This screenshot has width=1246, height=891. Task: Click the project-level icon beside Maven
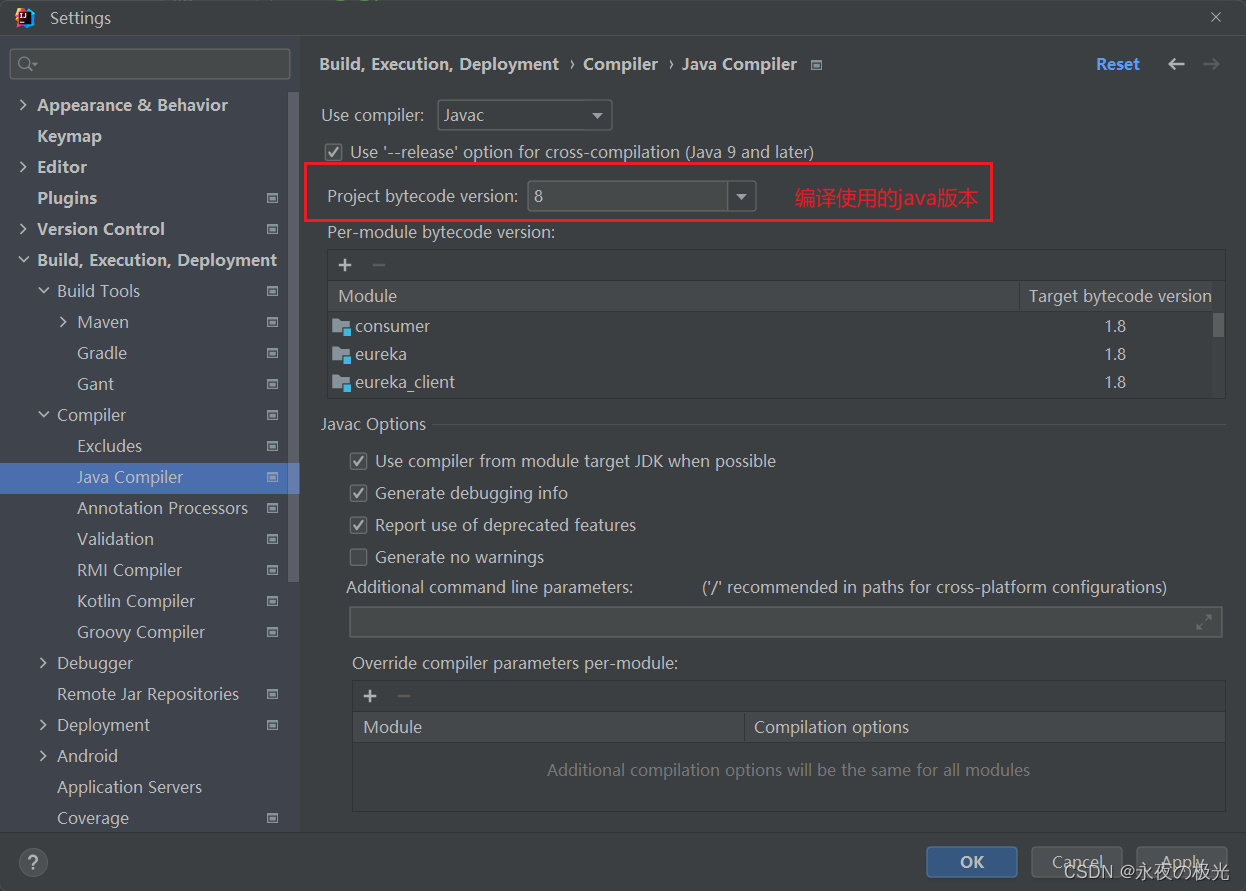click(272, 322)
